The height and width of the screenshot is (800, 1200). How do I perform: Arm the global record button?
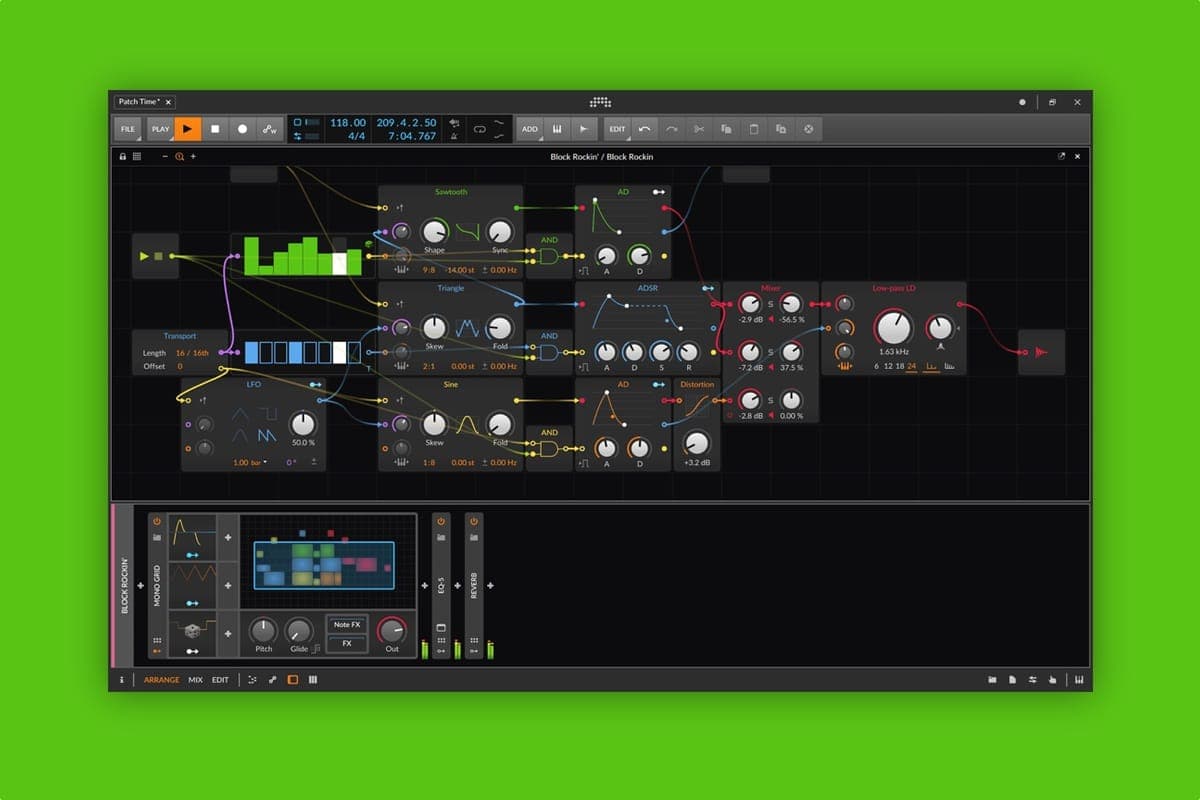pyautogui.click(x=242, y=129)
